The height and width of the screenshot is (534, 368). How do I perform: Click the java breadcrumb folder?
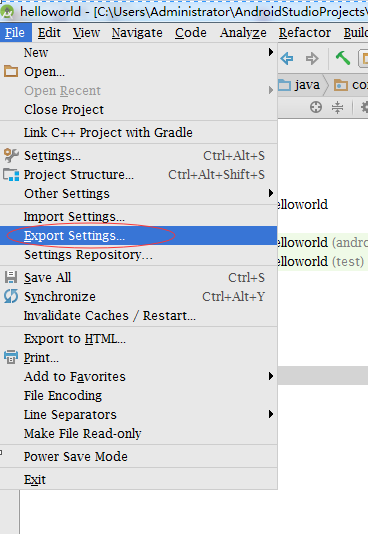[x=300, y=85]
